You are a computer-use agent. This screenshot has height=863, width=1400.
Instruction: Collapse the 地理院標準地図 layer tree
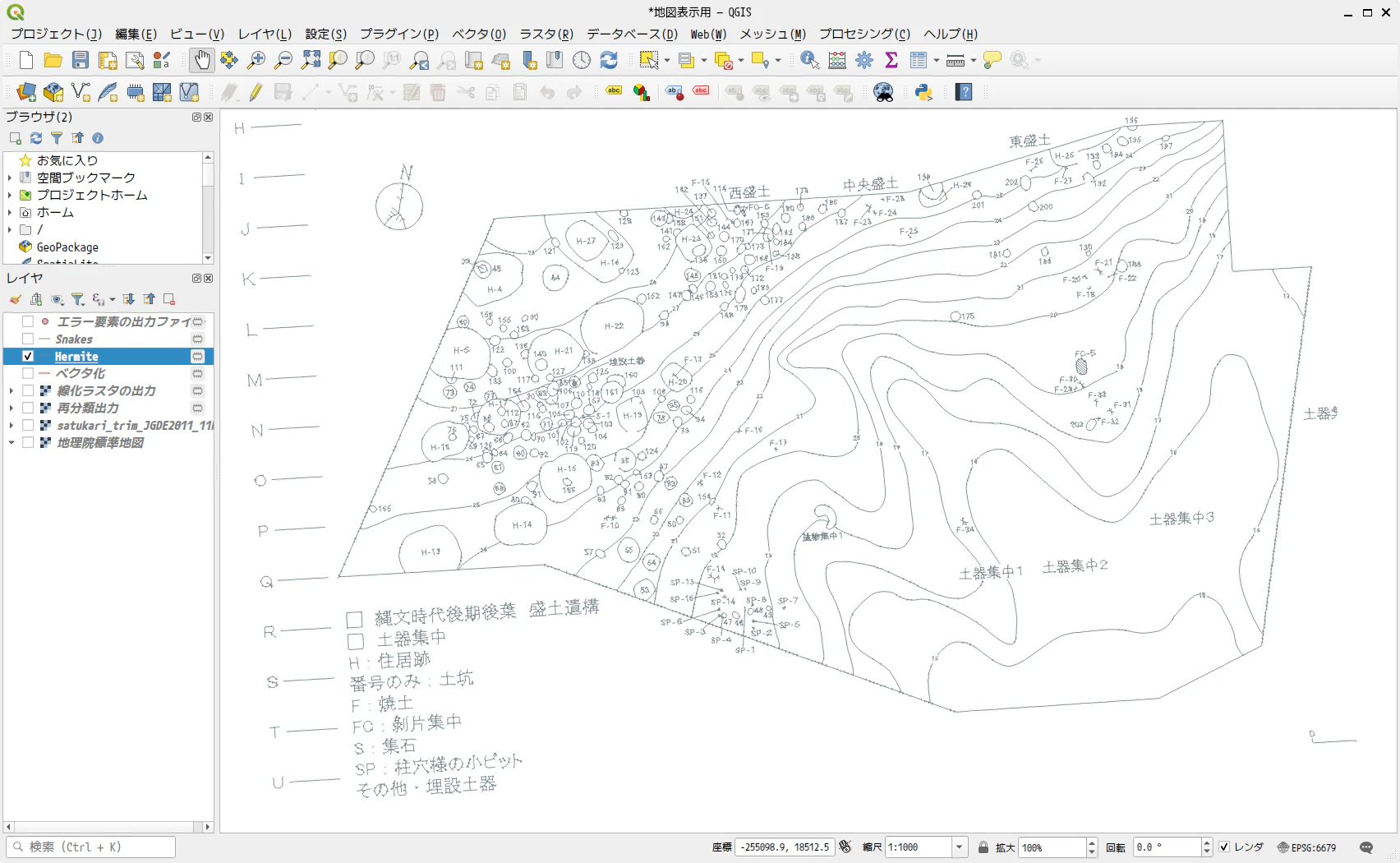coord(12,442)
